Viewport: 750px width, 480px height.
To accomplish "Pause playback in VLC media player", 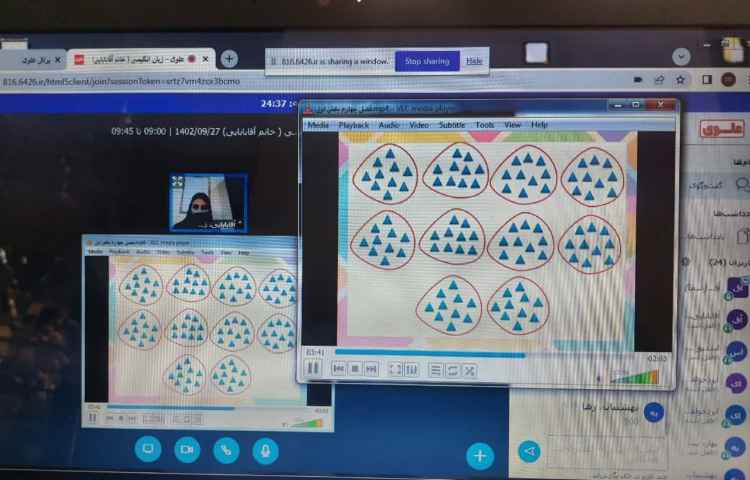I will coord(313,369).
